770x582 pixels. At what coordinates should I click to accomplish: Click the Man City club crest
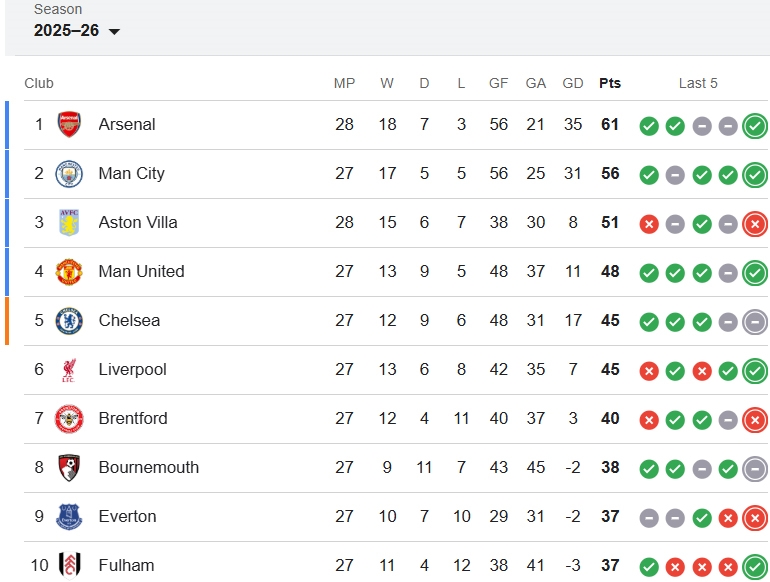click(69, 174)
